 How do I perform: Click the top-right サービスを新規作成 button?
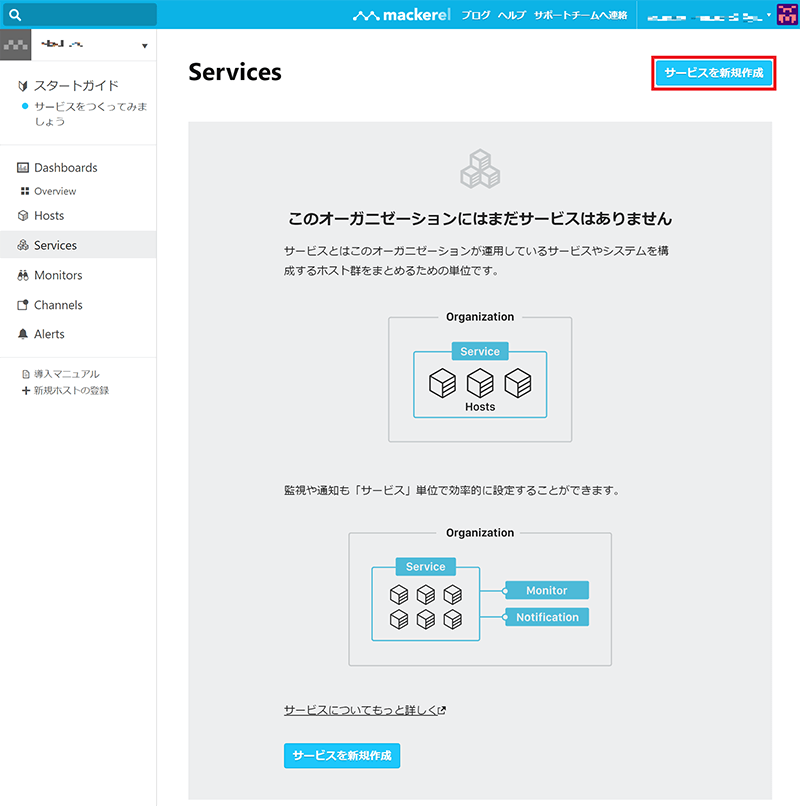tap(714, 74)
